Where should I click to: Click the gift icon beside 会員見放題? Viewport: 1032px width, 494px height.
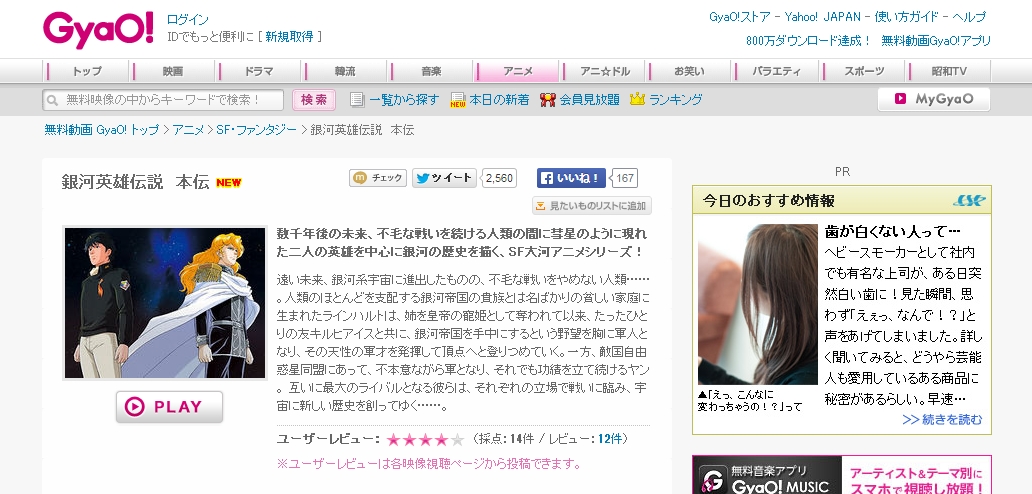[547, 100]
